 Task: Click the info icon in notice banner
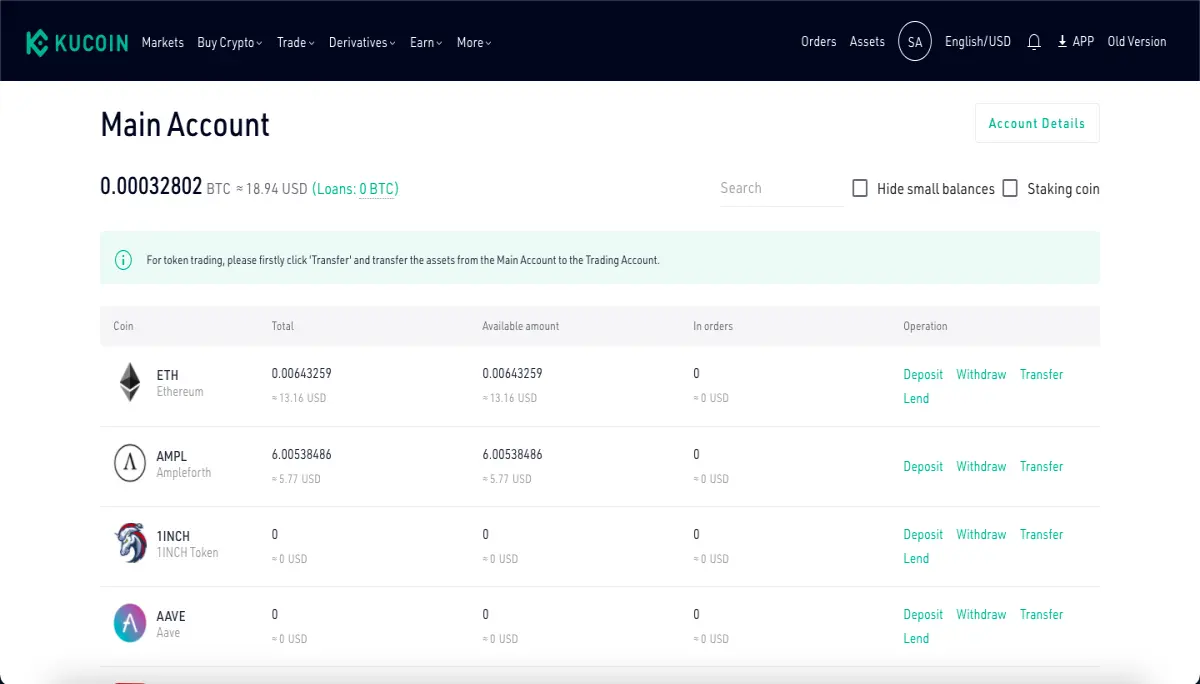(123, 260)
